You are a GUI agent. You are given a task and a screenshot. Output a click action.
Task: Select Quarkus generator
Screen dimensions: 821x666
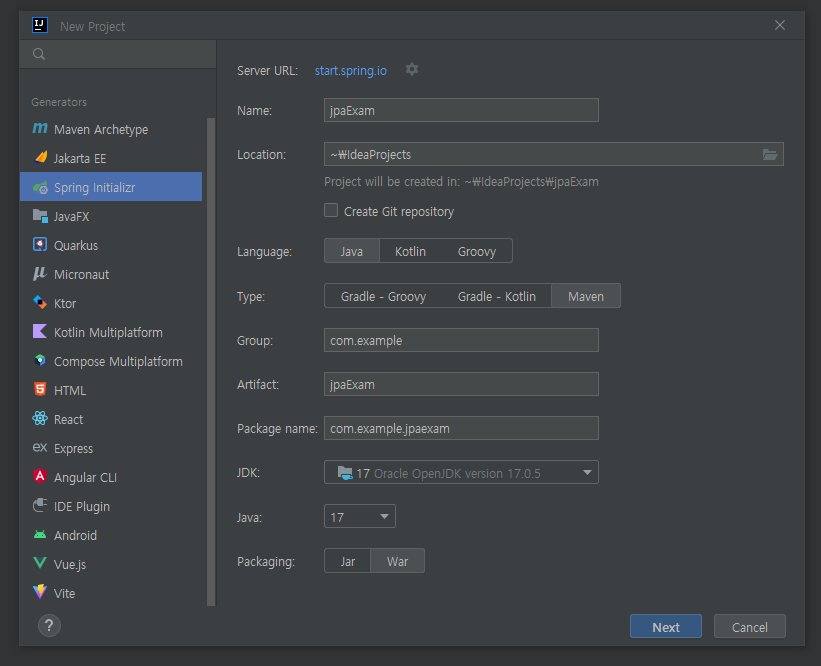111,245
